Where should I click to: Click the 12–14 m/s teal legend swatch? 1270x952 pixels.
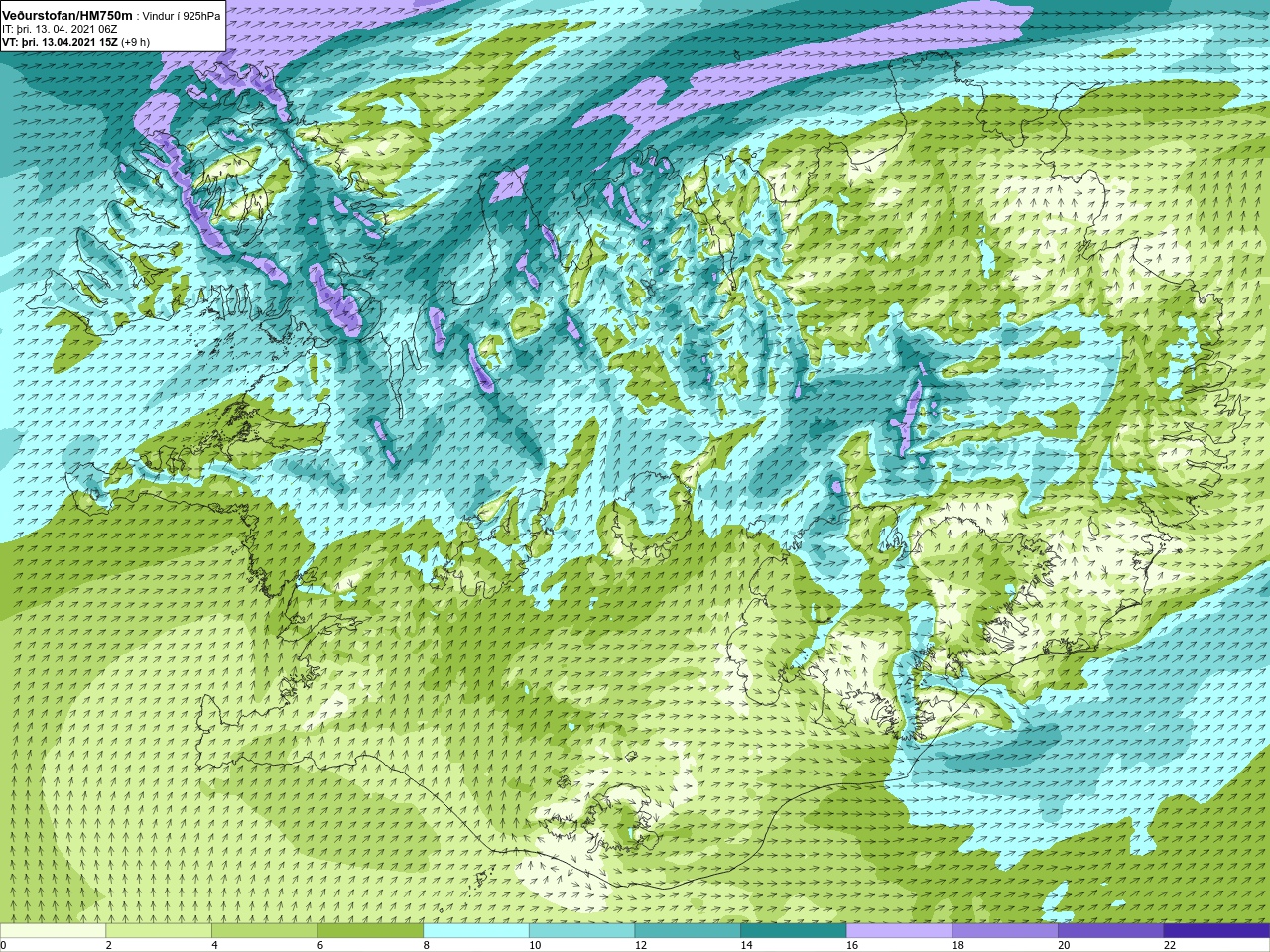tap(688, 930)
